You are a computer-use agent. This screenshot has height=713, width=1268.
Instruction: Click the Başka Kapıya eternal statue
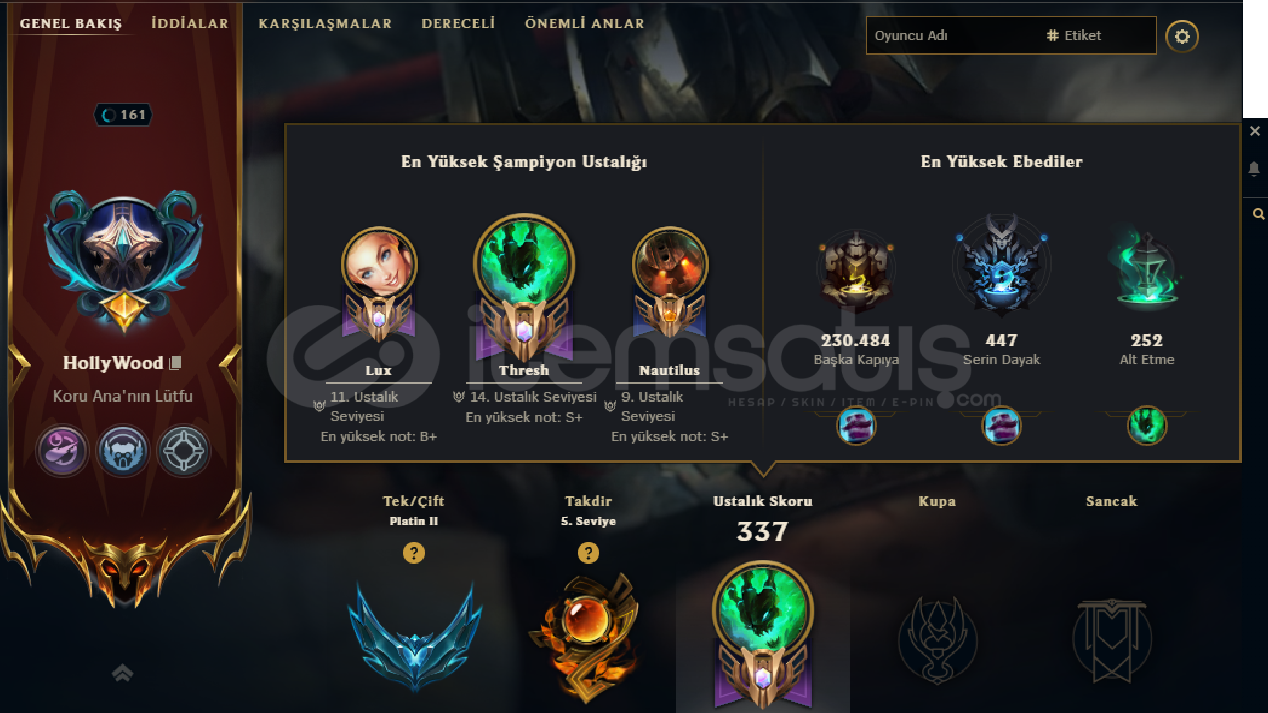coord(855,267)
